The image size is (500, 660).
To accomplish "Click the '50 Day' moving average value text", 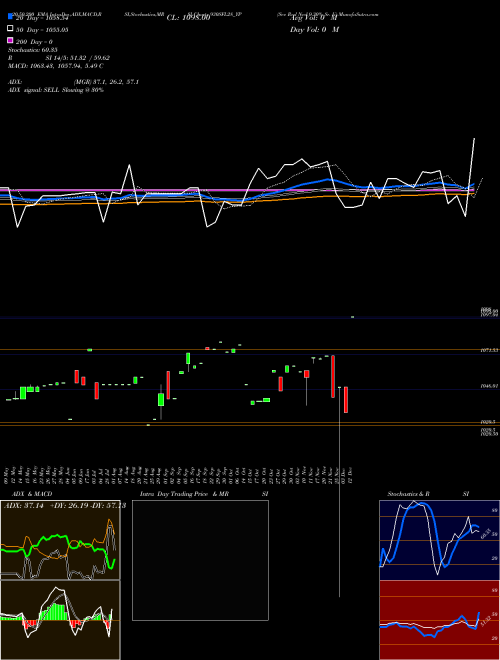I will 42,30.
